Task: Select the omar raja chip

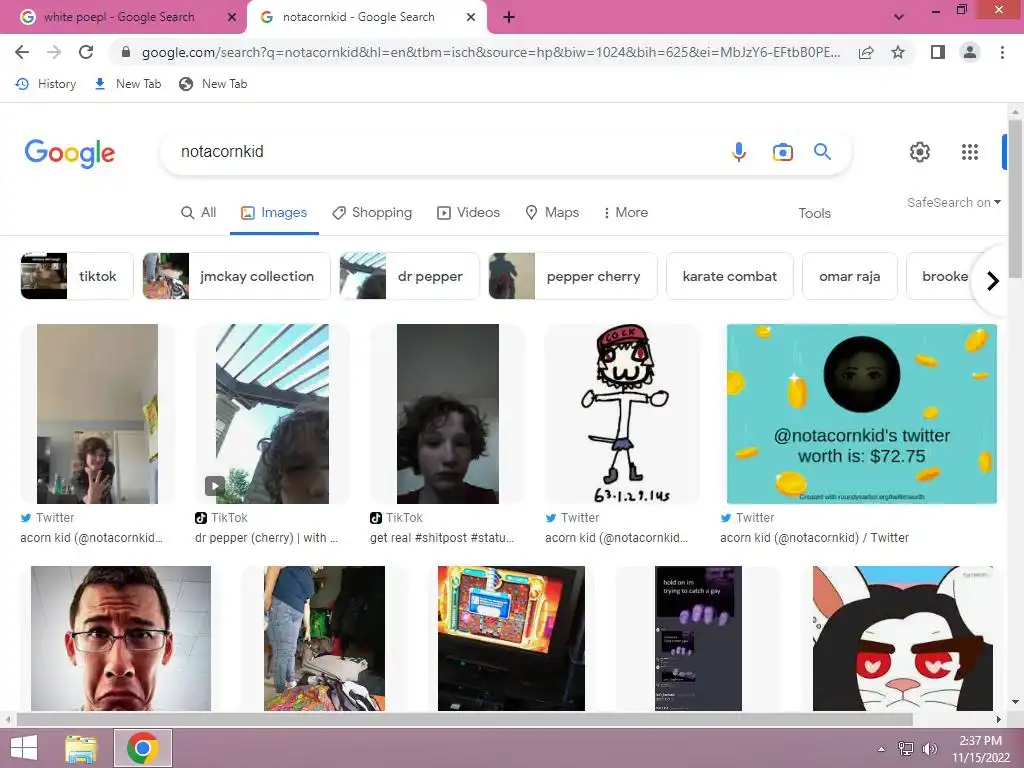Action: 850,276
